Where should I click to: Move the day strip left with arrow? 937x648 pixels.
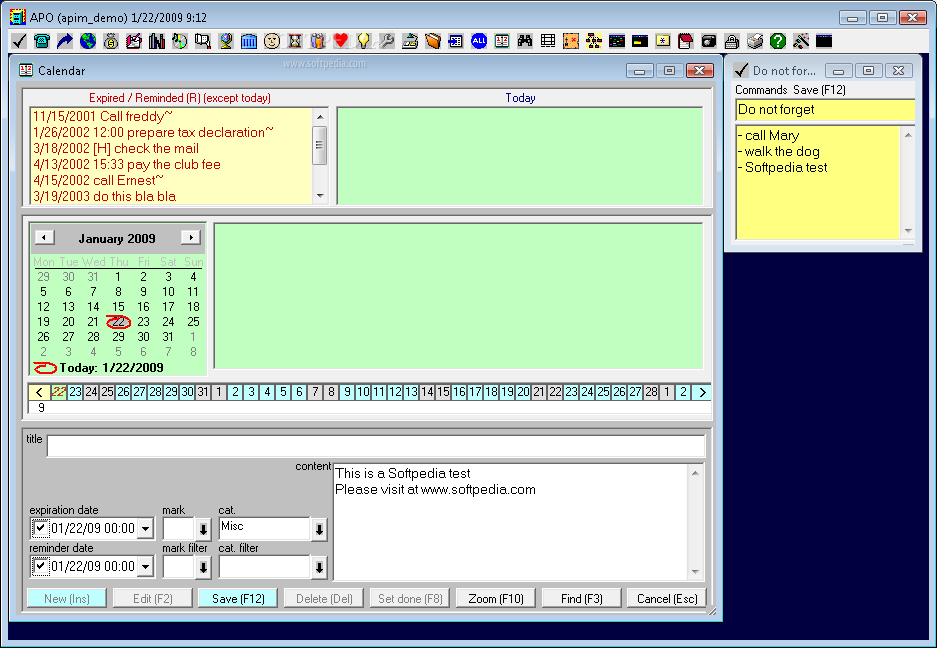tap(39, 392)
